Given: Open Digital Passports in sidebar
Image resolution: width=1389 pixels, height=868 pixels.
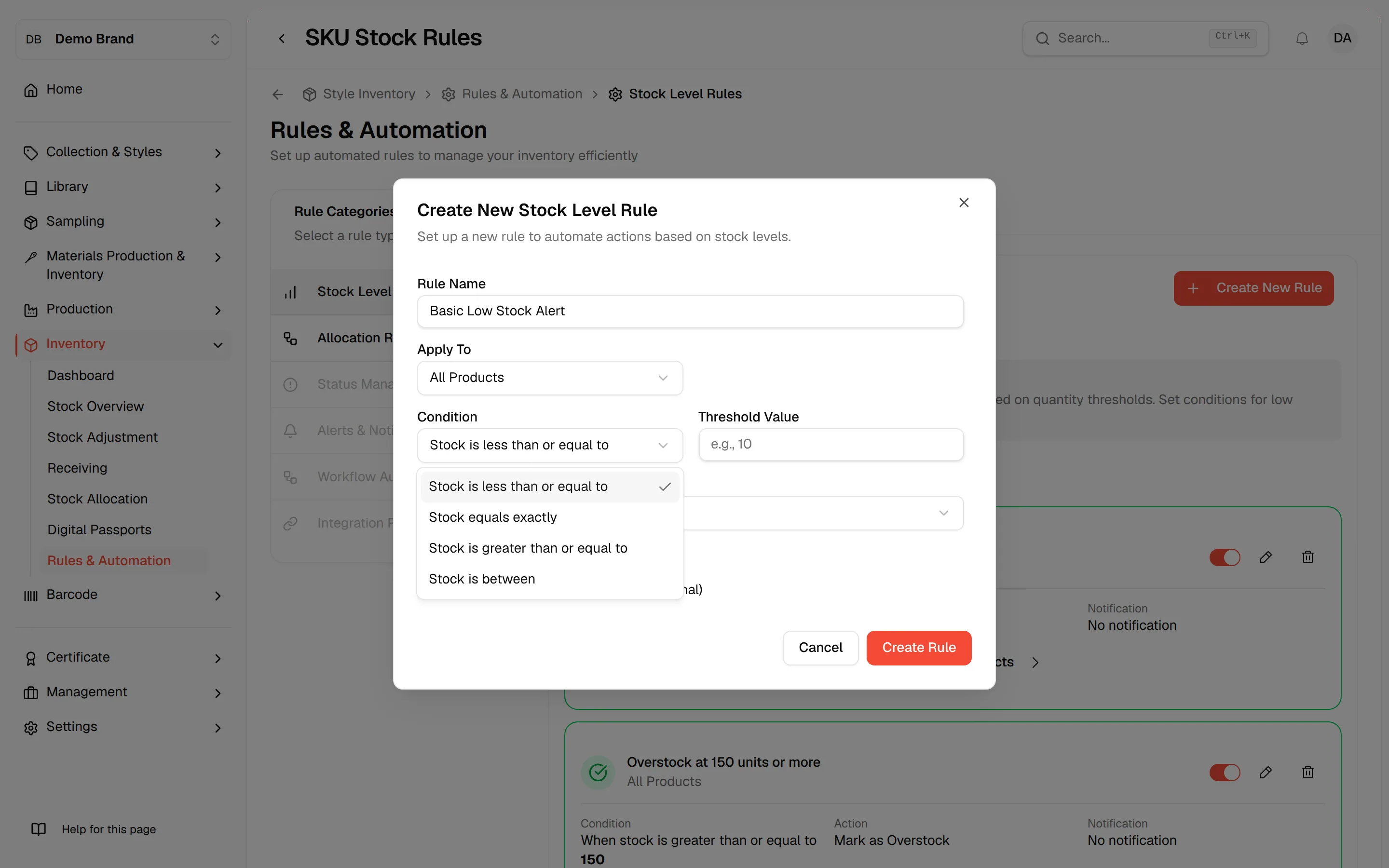Looking at the screenshot, I should (x=99, y=530).
